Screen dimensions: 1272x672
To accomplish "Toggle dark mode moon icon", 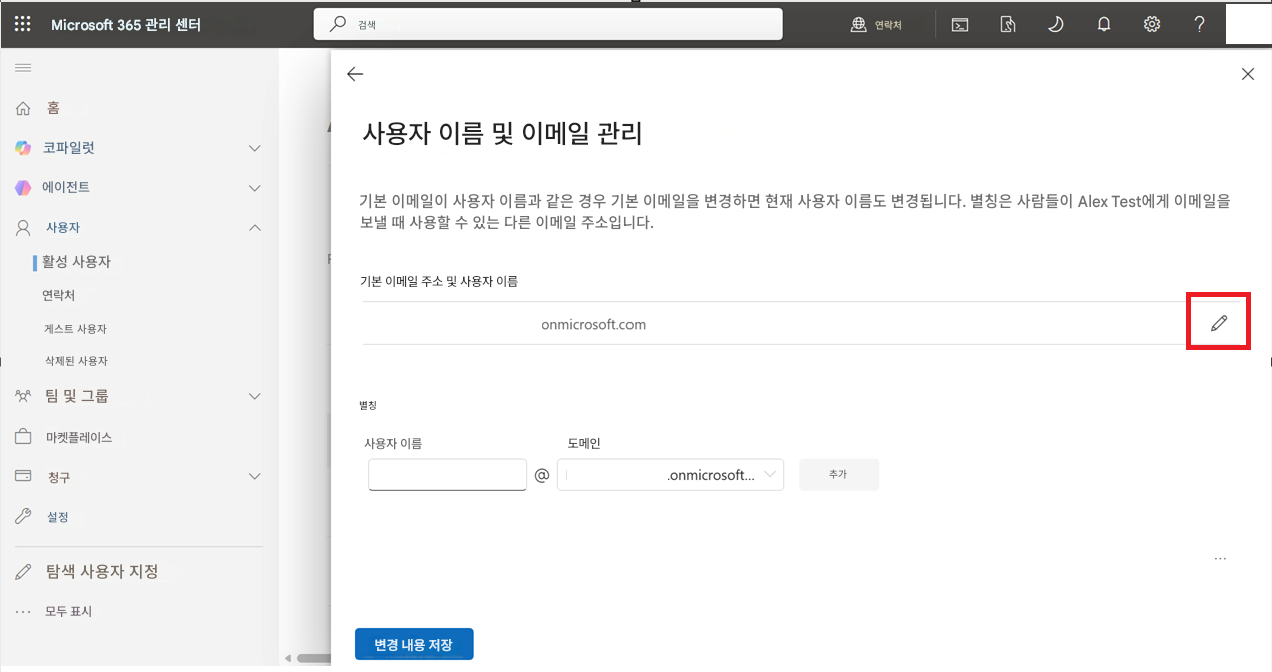I will tap(1055, 25).
